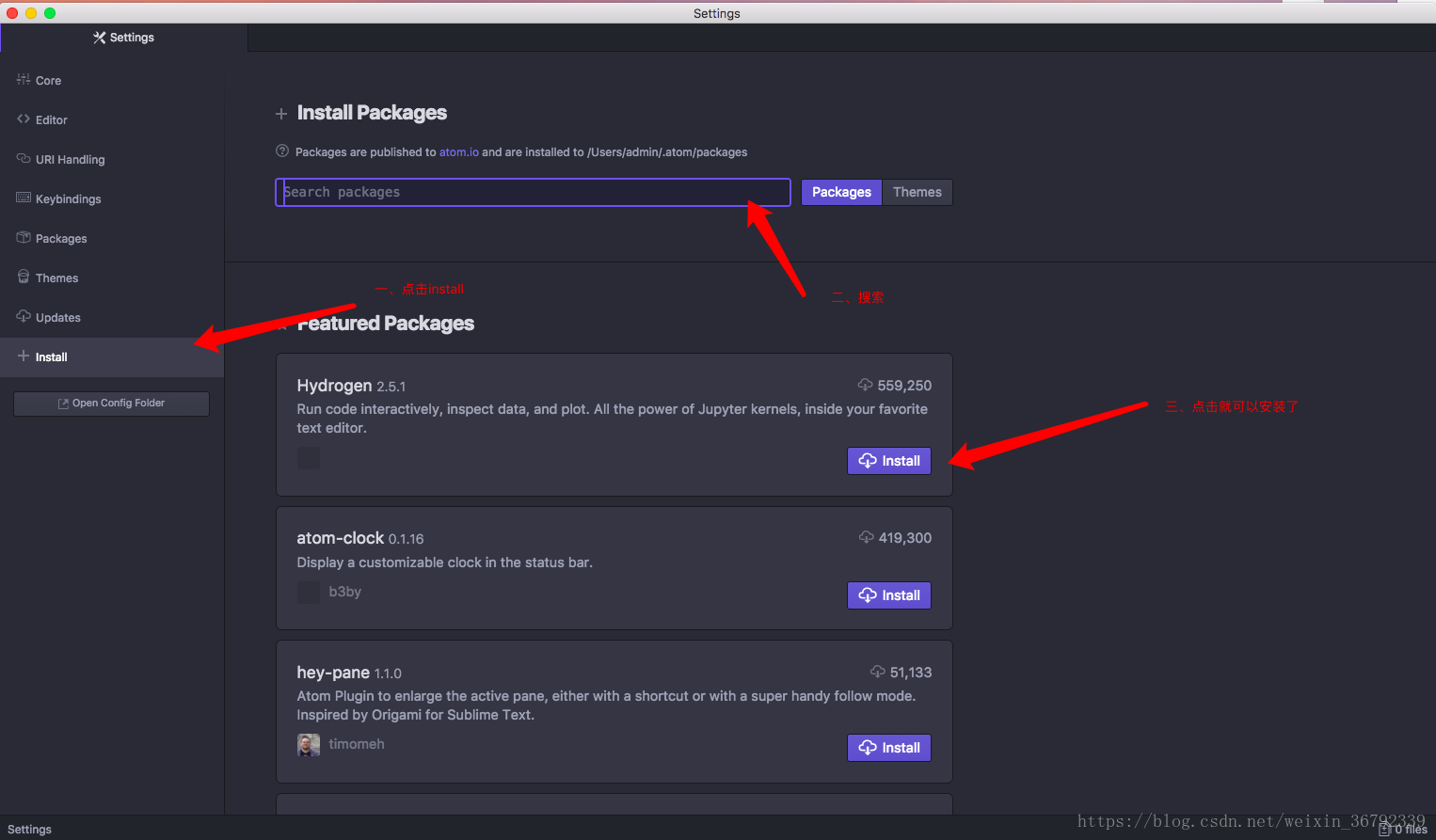Click the Hydrogen package description text

click(x=613, y=419)
